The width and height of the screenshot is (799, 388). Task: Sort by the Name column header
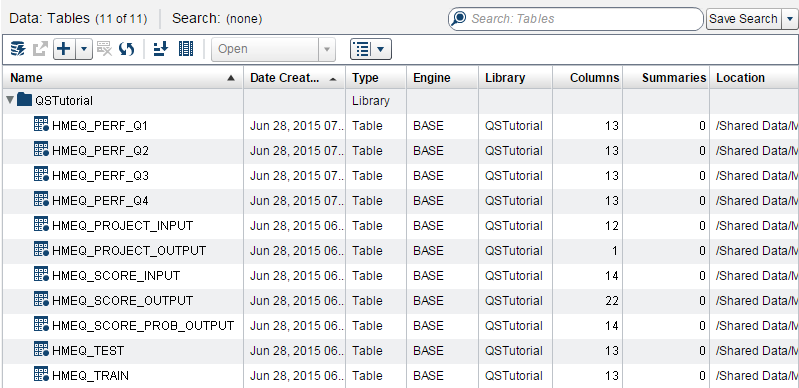pyautogui.click(x=123, y=77)
